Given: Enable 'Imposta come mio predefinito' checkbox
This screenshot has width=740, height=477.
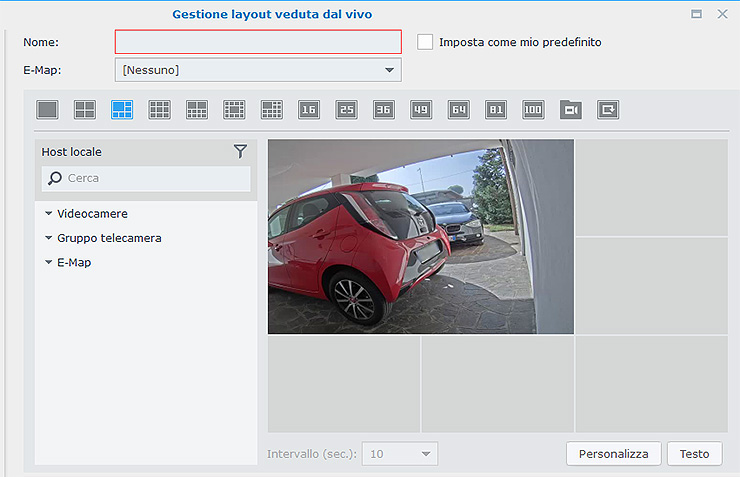Looking at the screenshot, I should click(x=426, y=42).
